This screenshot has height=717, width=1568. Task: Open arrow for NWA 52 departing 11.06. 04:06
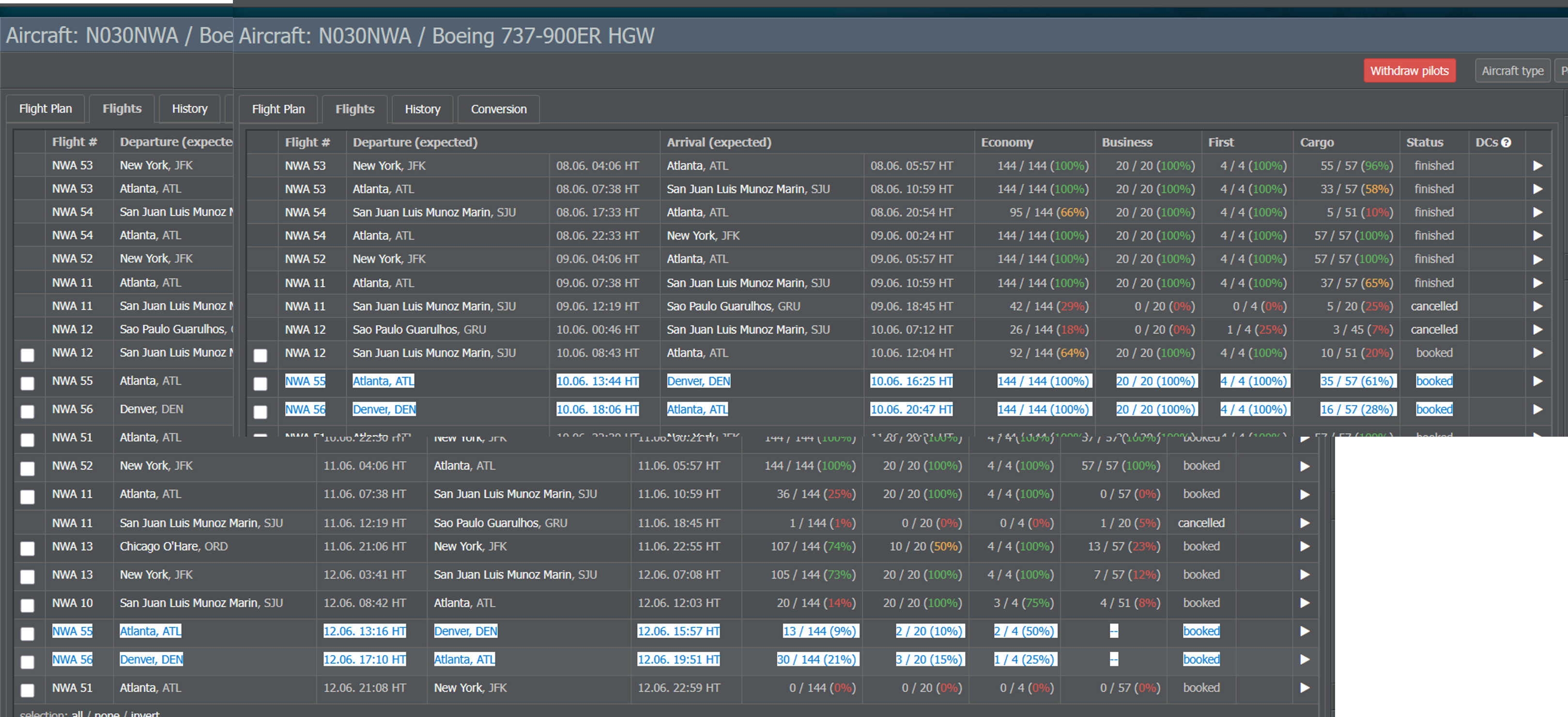coord(1305,466)
